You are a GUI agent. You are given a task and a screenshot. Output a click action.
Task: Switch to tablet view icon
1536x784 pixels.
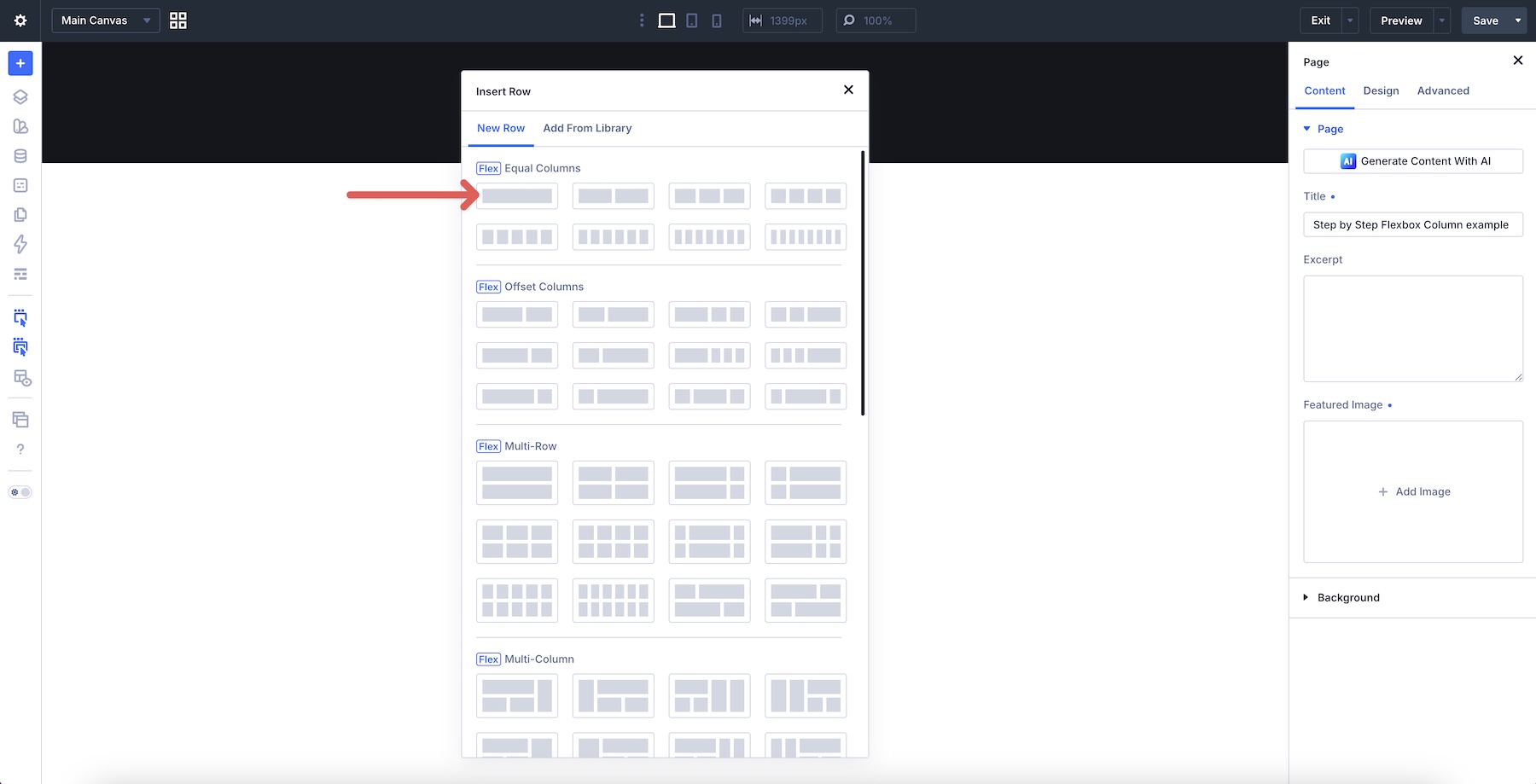tap(692, 20)
